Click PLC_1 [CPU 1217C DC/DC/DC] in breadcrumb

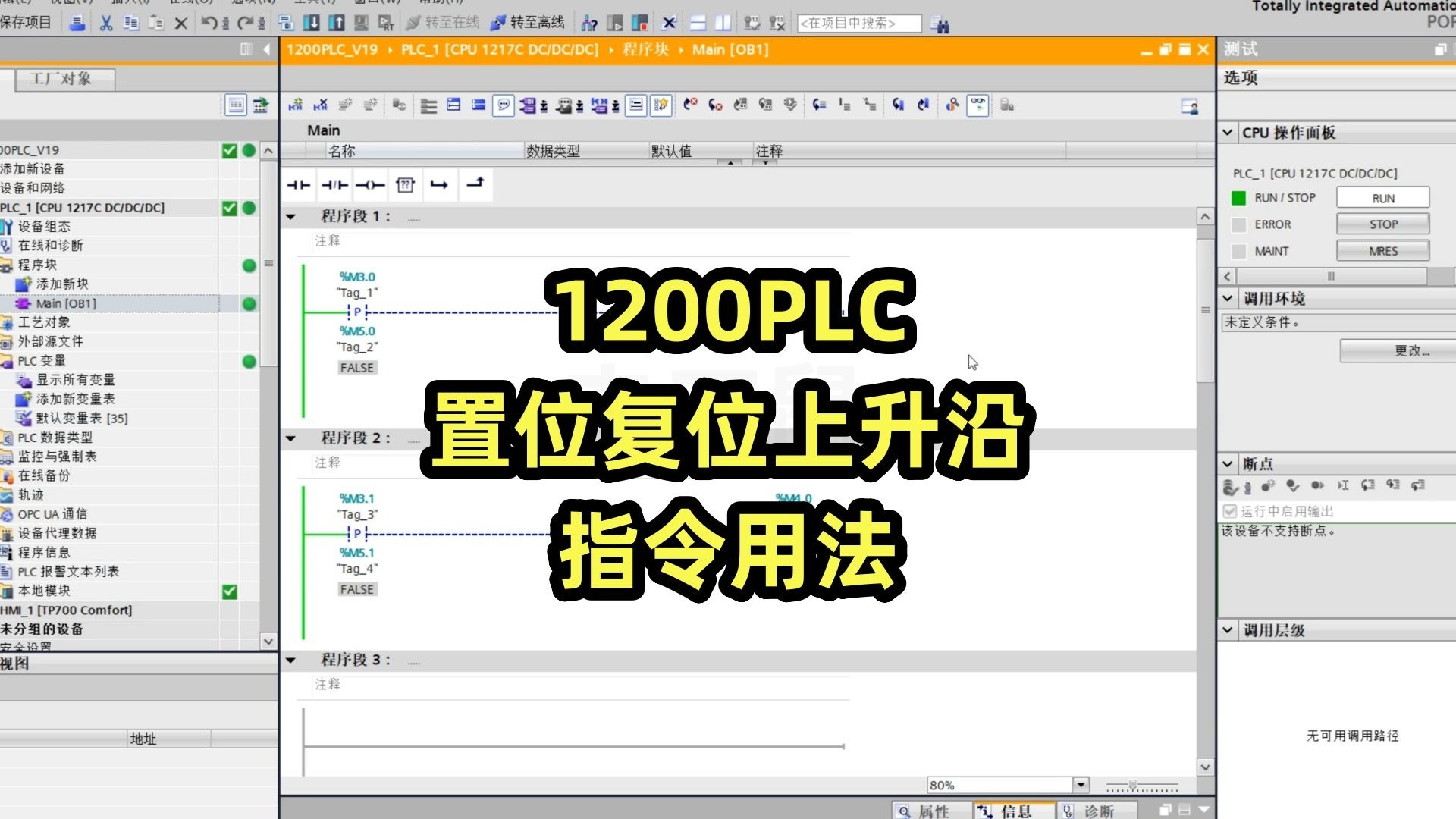pos(500,50)
